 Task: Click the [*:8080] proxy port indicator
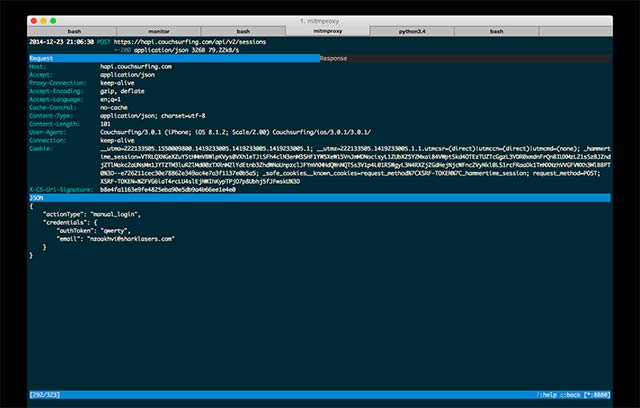pyautogui.click(x=597, y=395)
